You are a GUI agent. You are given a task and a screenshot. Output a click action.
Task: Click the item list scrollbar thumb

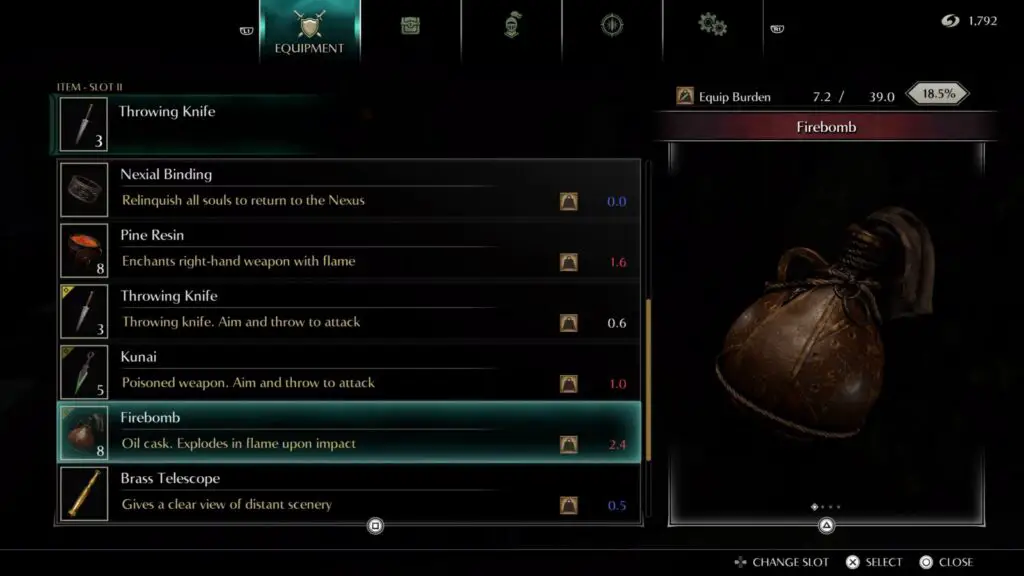[x=648, y=380]
